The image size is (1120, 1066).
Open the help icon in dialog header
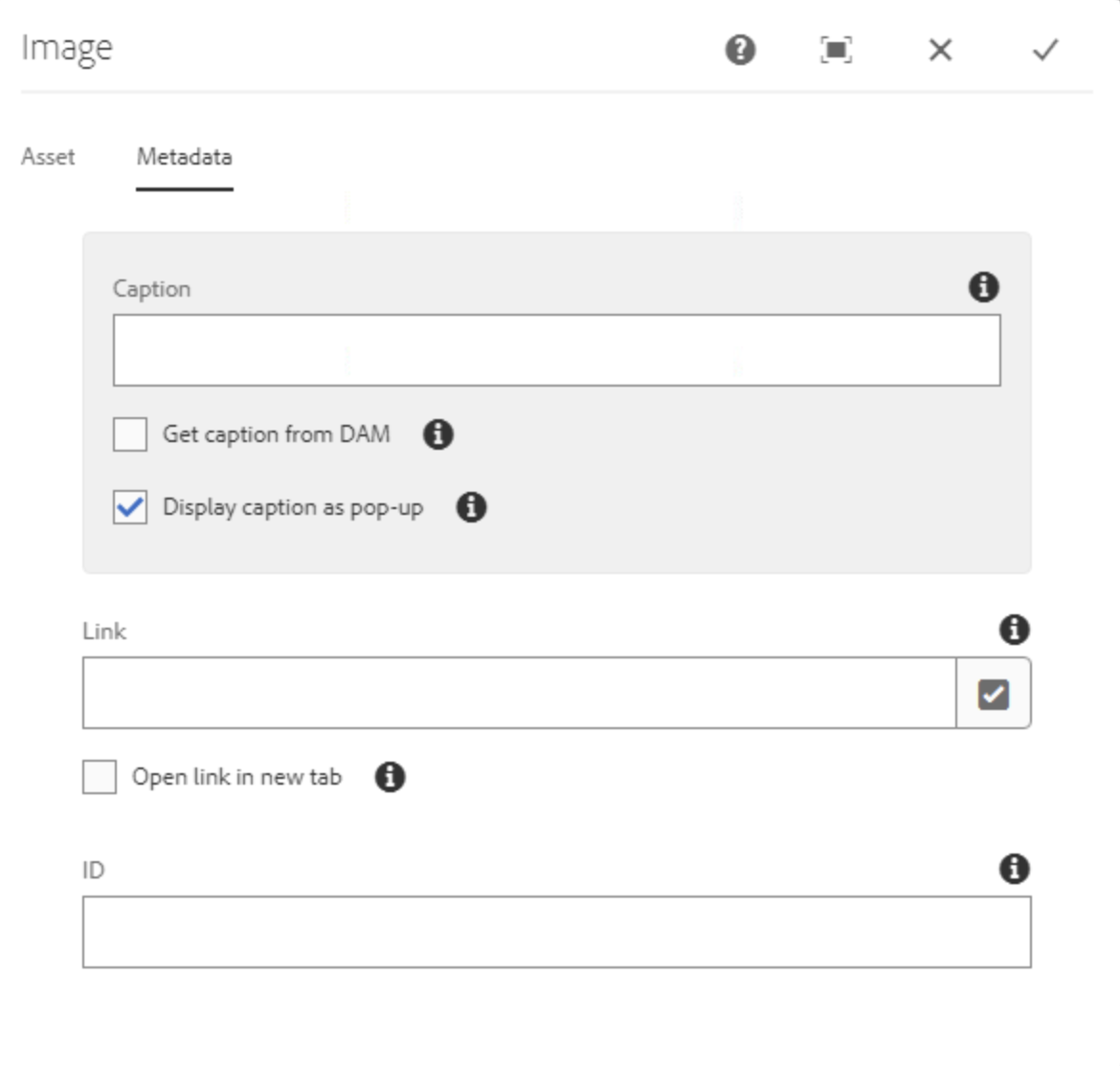(x=740, y=50)
